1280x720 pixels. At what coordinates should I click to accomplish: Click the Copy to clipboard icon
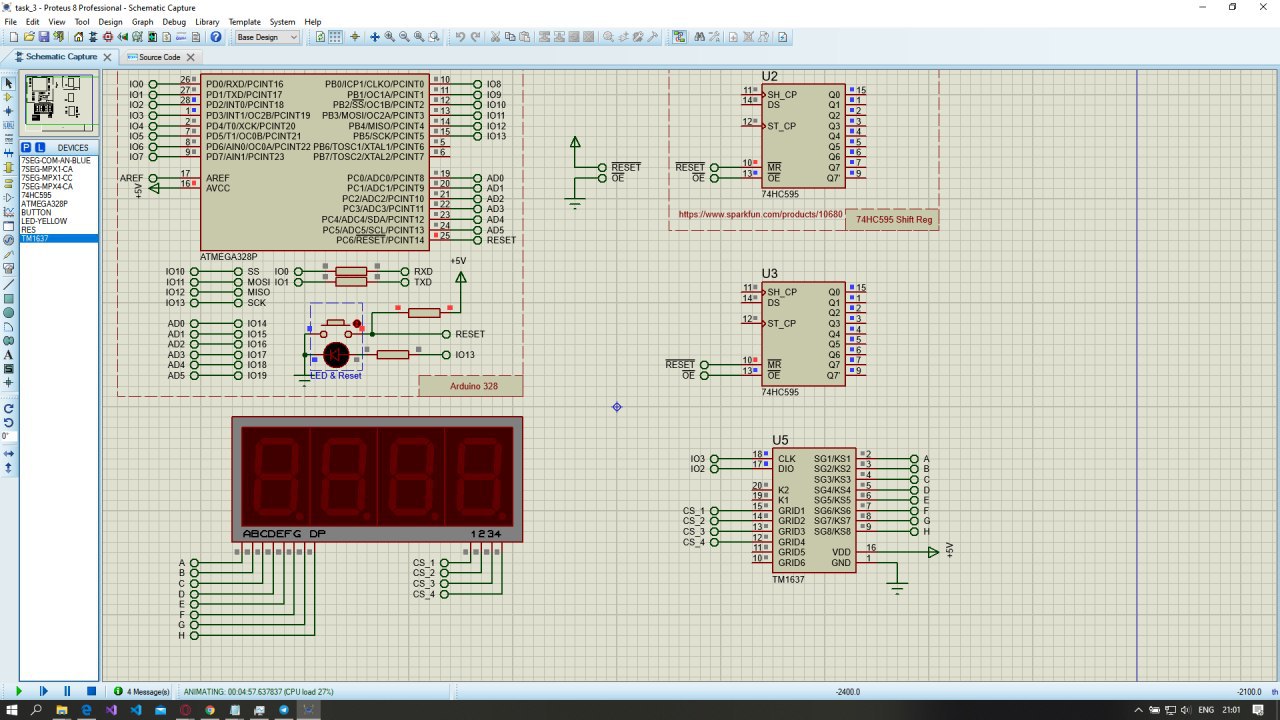pos(510,37)
